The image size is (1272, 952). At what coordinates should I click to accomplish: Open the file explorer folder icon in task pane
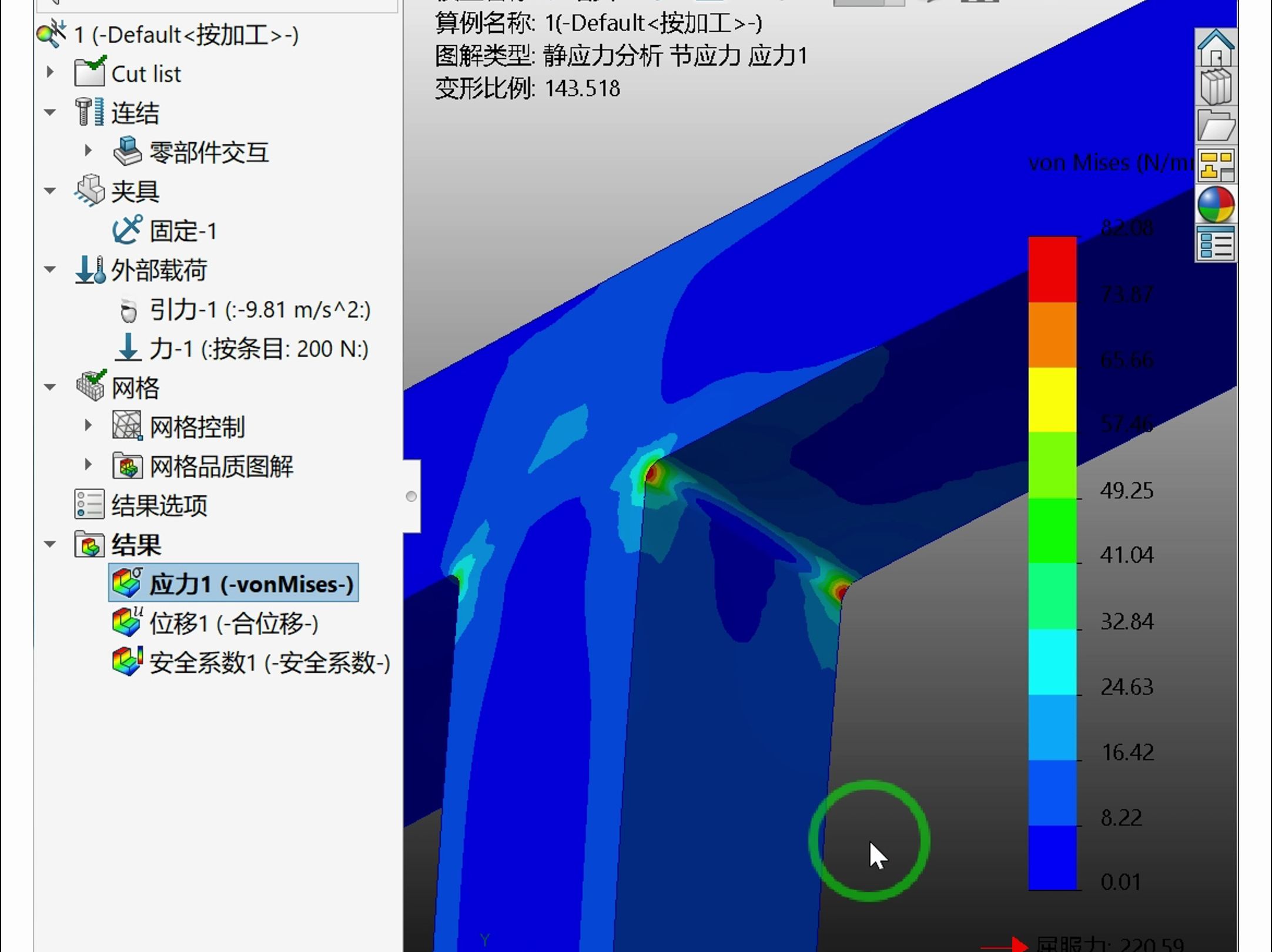coord(1216,126)
